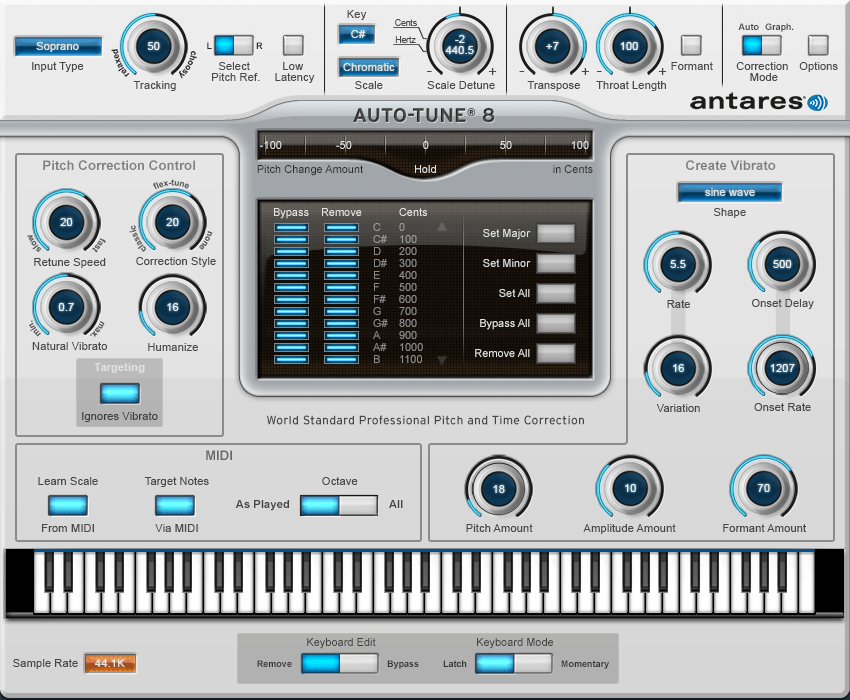The width and height of the screenshot is (850, 700).
Task: Click the Formant Amount knob
Action: click(763, 488)
